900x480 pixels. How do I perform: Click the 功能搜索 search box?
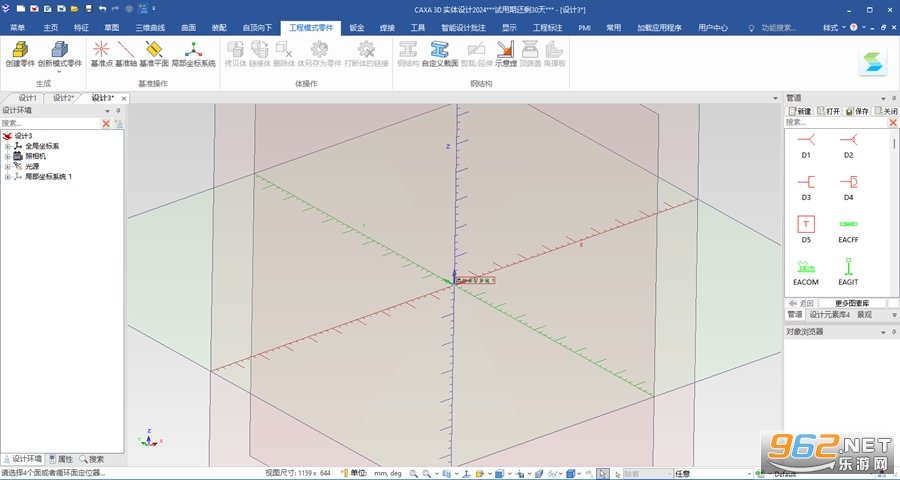(x=778, y=28)
